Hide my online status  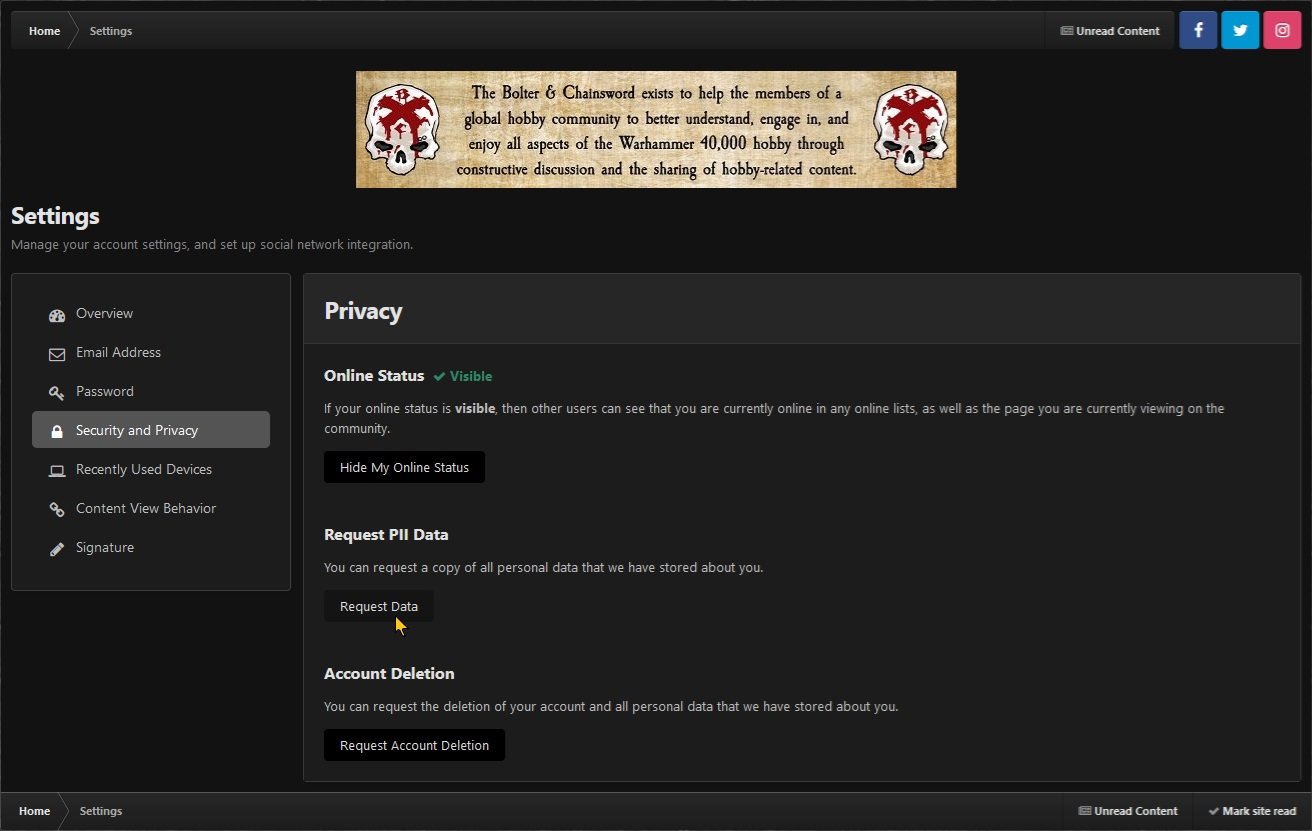(404, 467)
